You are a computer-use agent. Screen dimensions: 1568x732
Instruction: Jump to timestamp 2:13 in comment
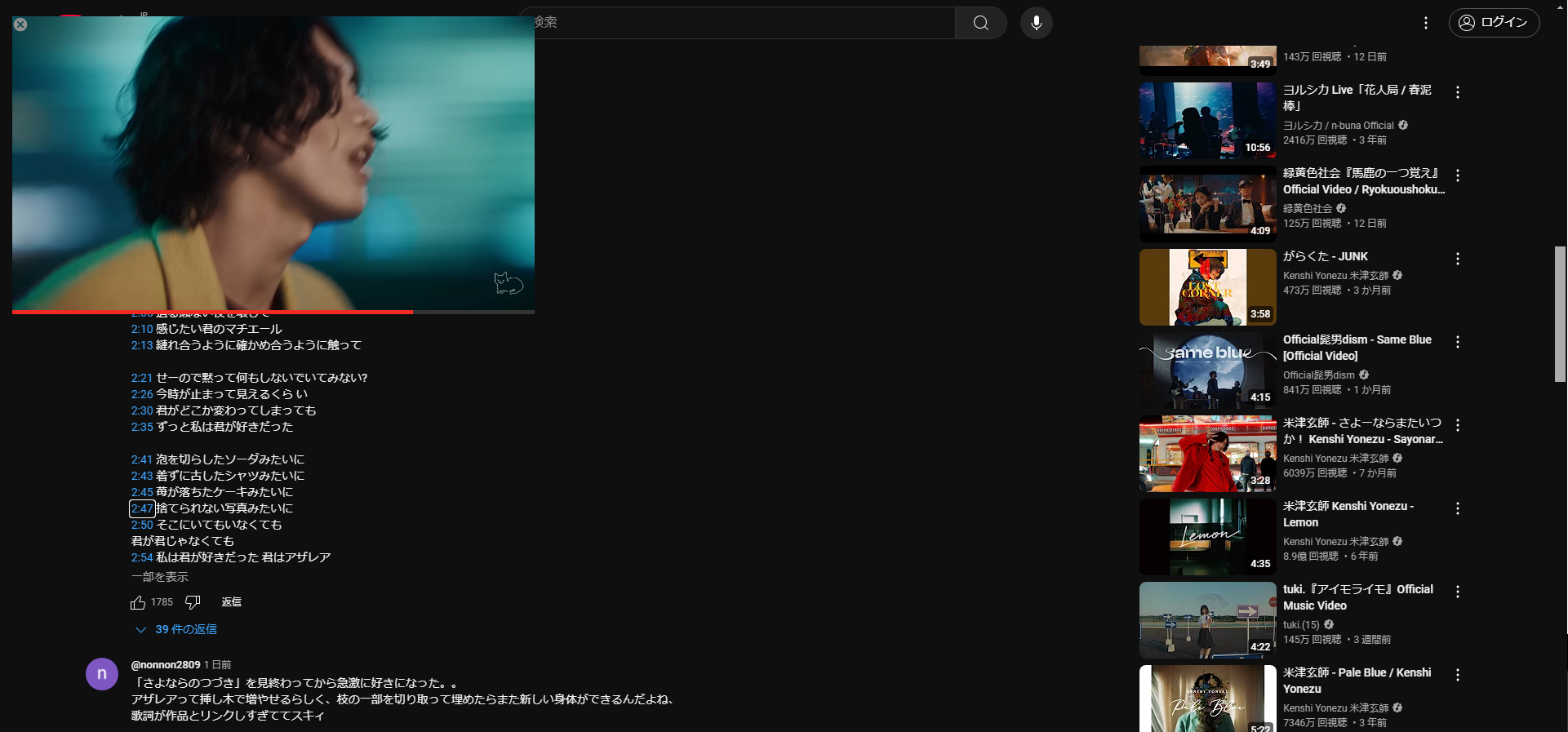pyautogui.click(x=142, y=345)
